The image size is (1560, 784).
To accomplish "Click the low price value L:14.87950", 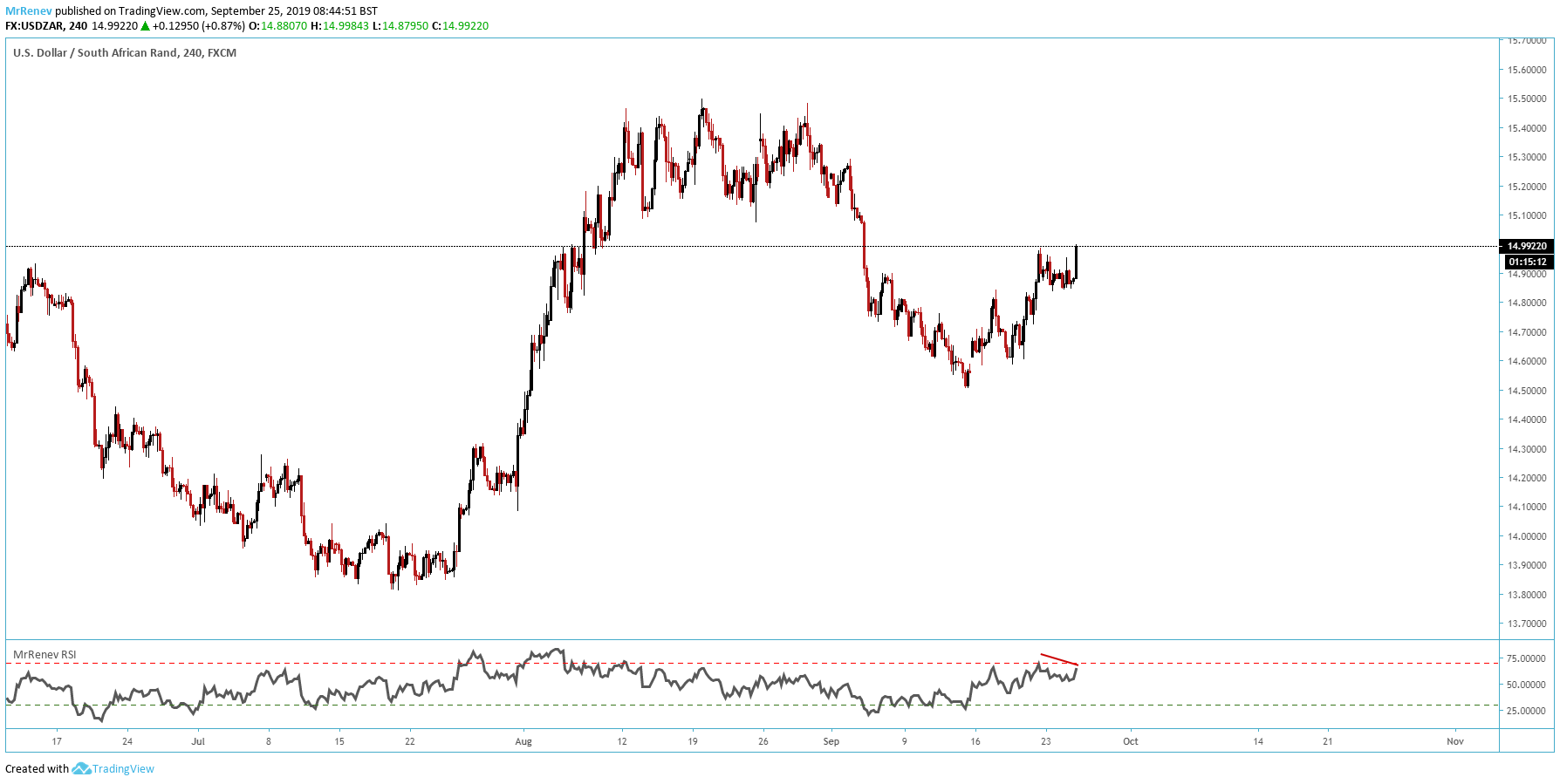I will (x=400, y=26).
